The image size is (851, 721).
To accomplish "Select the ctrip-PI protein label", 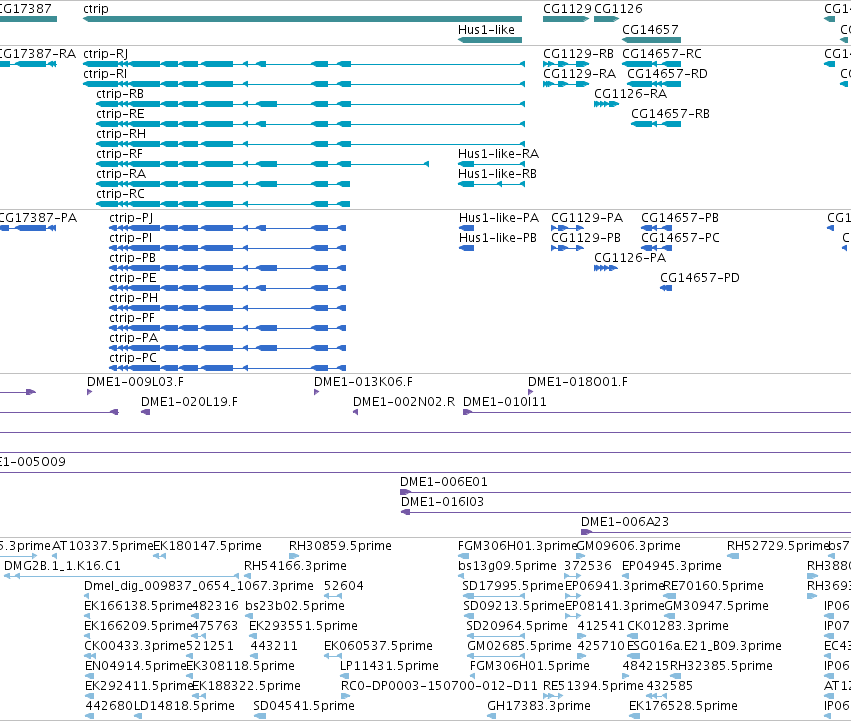I will pyautogui.click(x=131, y=238).
